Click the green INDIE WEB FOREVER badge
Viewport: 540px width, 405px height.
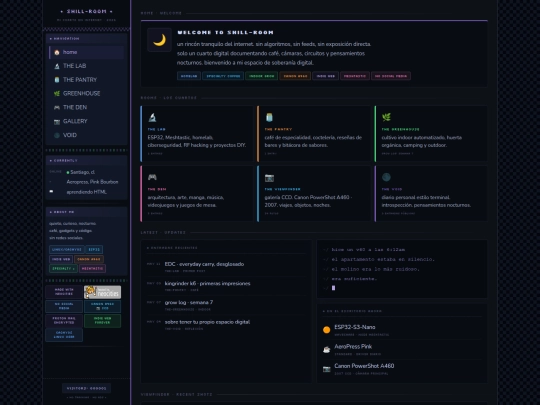(103, 321)
